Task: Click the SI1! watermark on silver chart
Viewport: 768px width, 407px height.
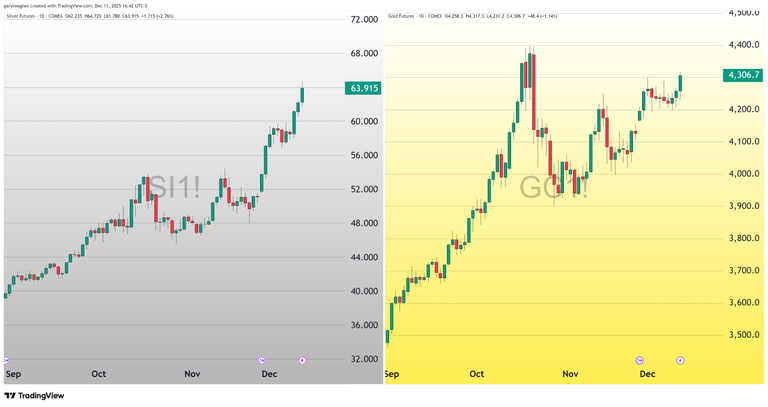Action: pyautogui.click(x=173, y=187)
